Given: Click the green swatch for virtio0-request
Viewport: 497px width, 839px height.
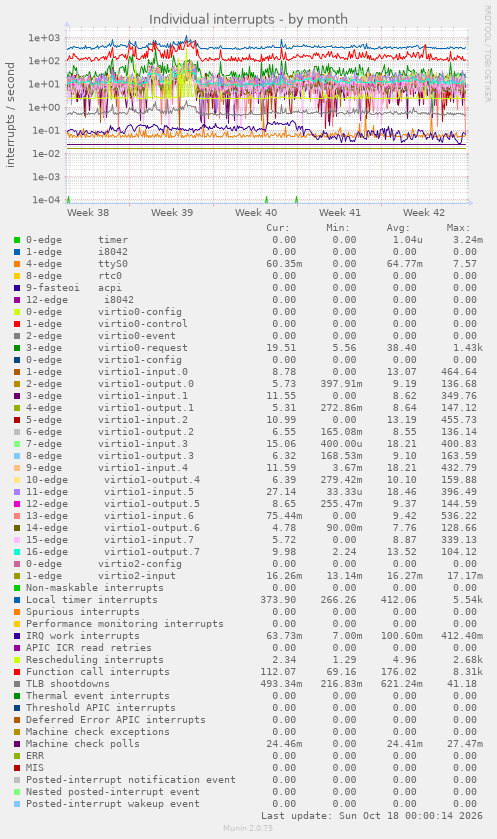Looking at the screenshot, I should 17,348.
